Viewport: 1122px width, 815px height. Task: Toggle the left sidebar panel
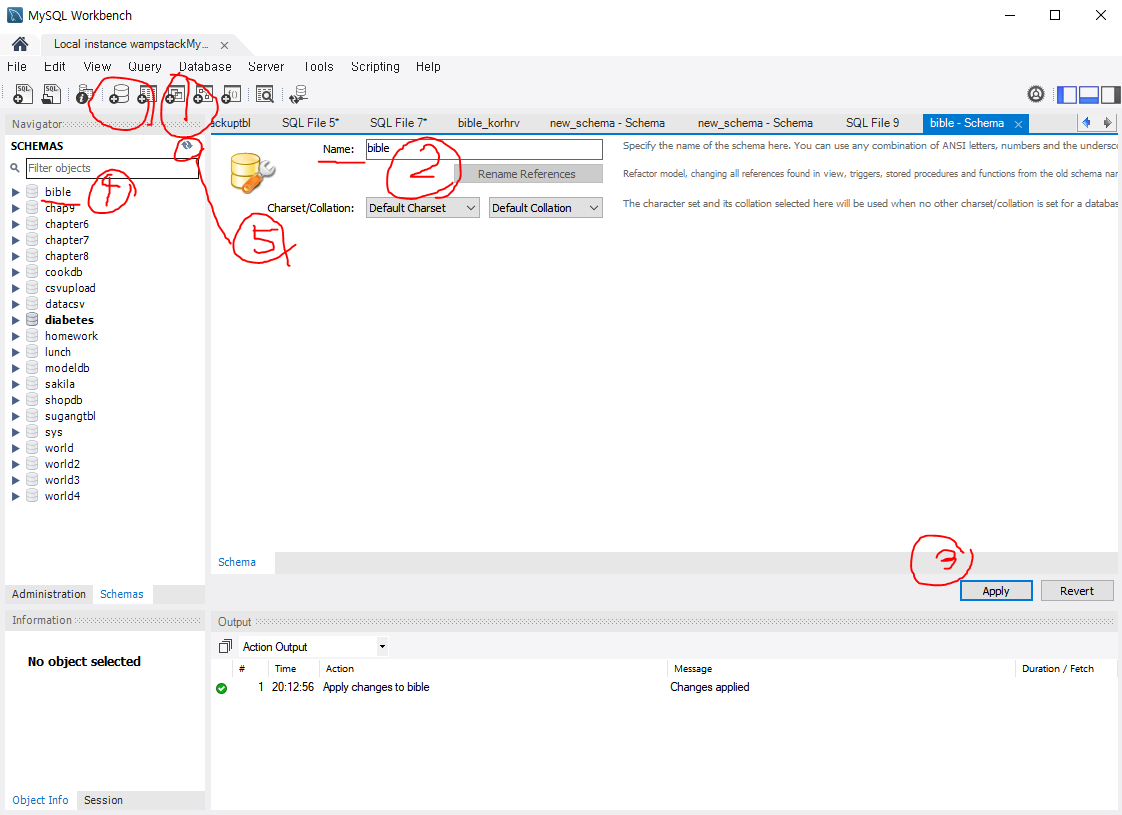pos(1067,94)
